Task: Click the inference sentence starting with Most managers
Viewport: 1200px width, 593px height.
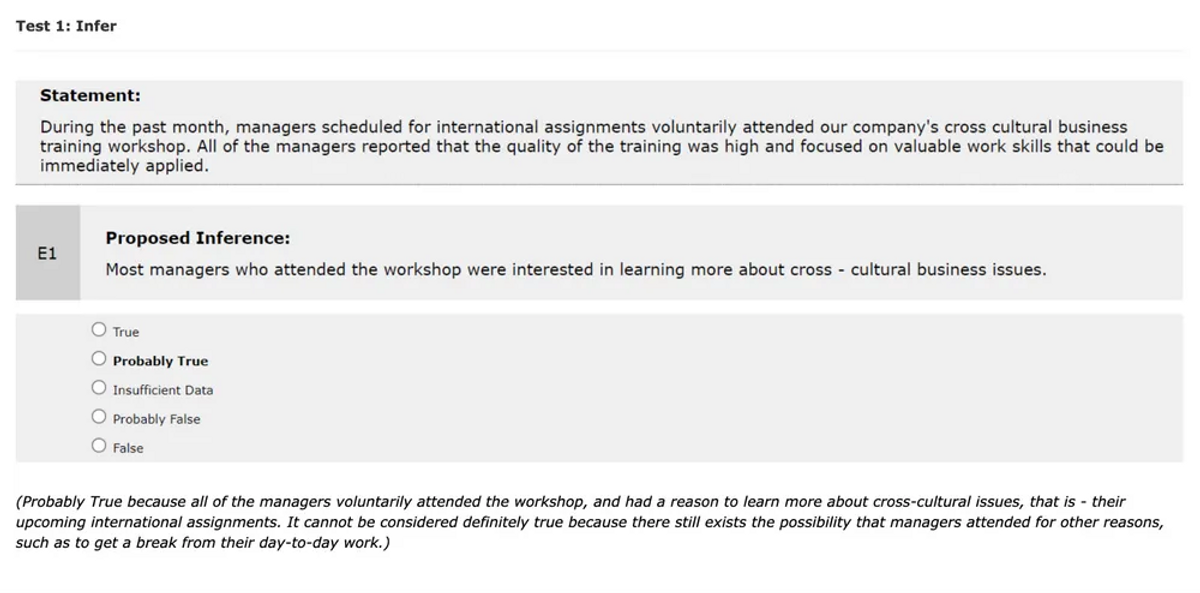Action: coord(576,270)
